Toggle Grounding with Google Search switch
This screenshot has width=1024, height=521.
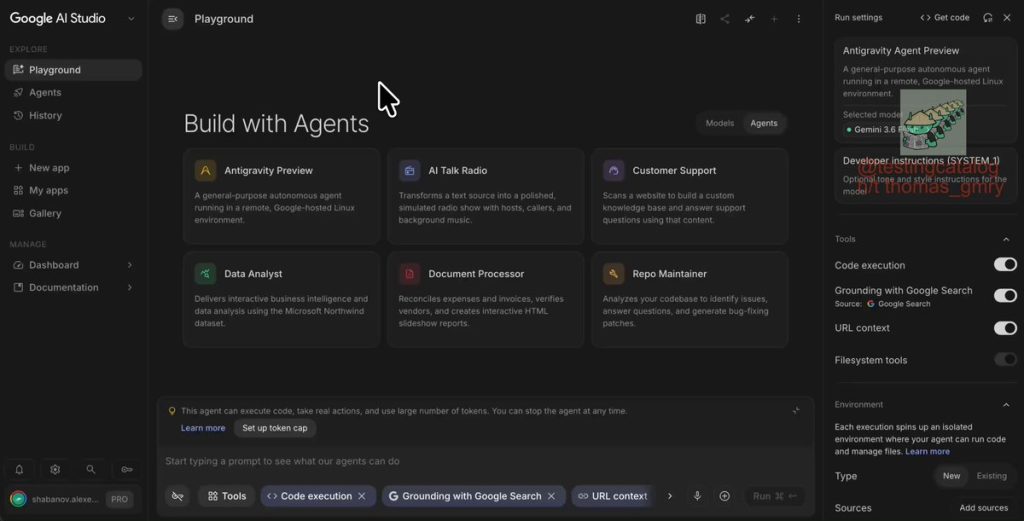1005,295
